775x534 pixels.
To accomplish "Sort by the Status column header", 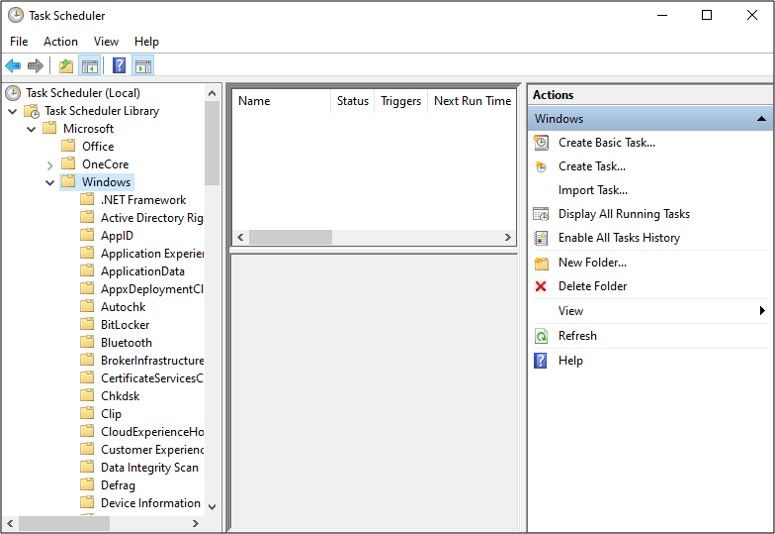I will pos(352,101).
